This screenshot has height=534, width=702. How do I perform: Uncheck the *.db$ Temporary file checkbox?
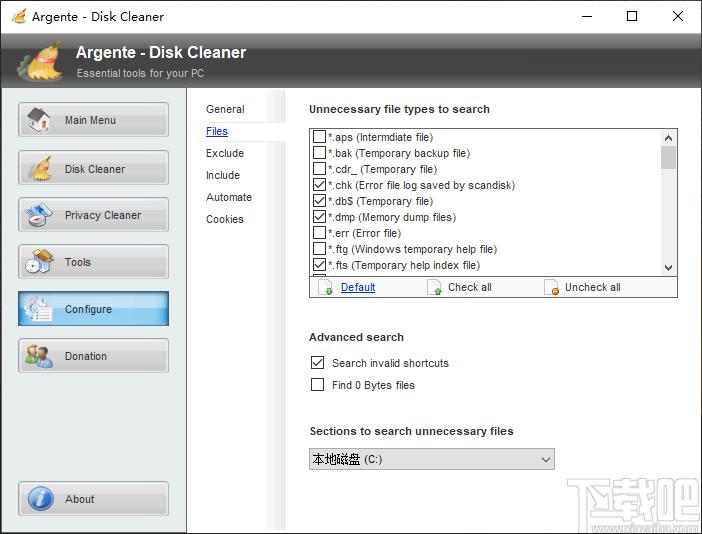click(319, 201)
